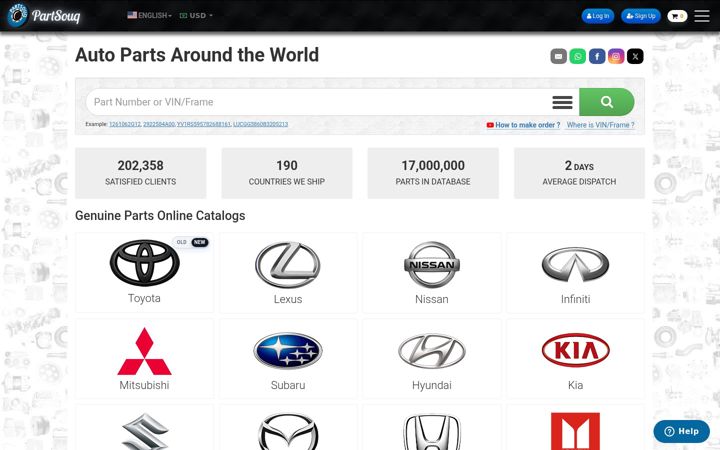Click the 202,358 Satisfied Clients stat
Screen dimensions: 720x450
pyautogui.click(x=141, y=173)
